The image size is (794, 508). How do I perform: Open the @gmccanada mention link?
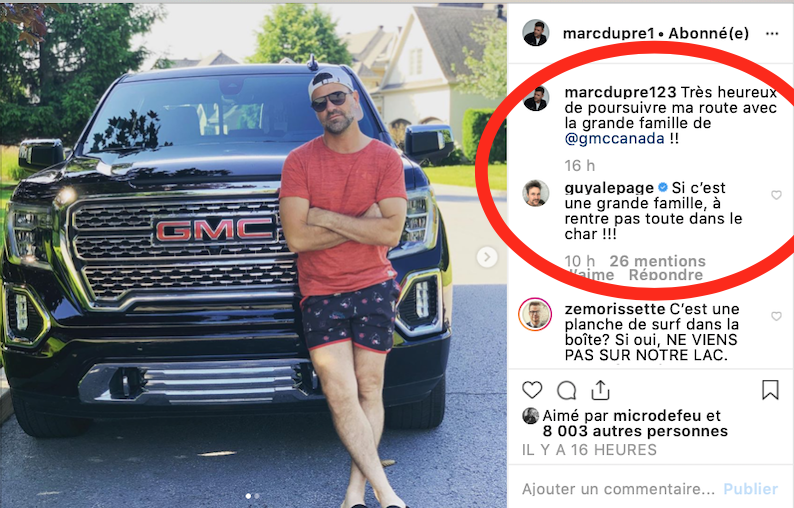pos(614,138)
